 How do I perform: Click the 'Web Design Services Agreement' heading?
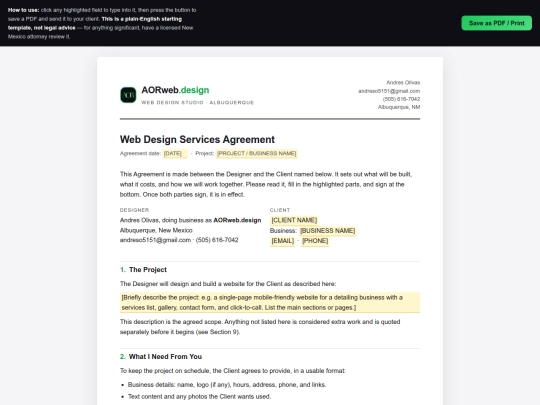tap(197, 139)
